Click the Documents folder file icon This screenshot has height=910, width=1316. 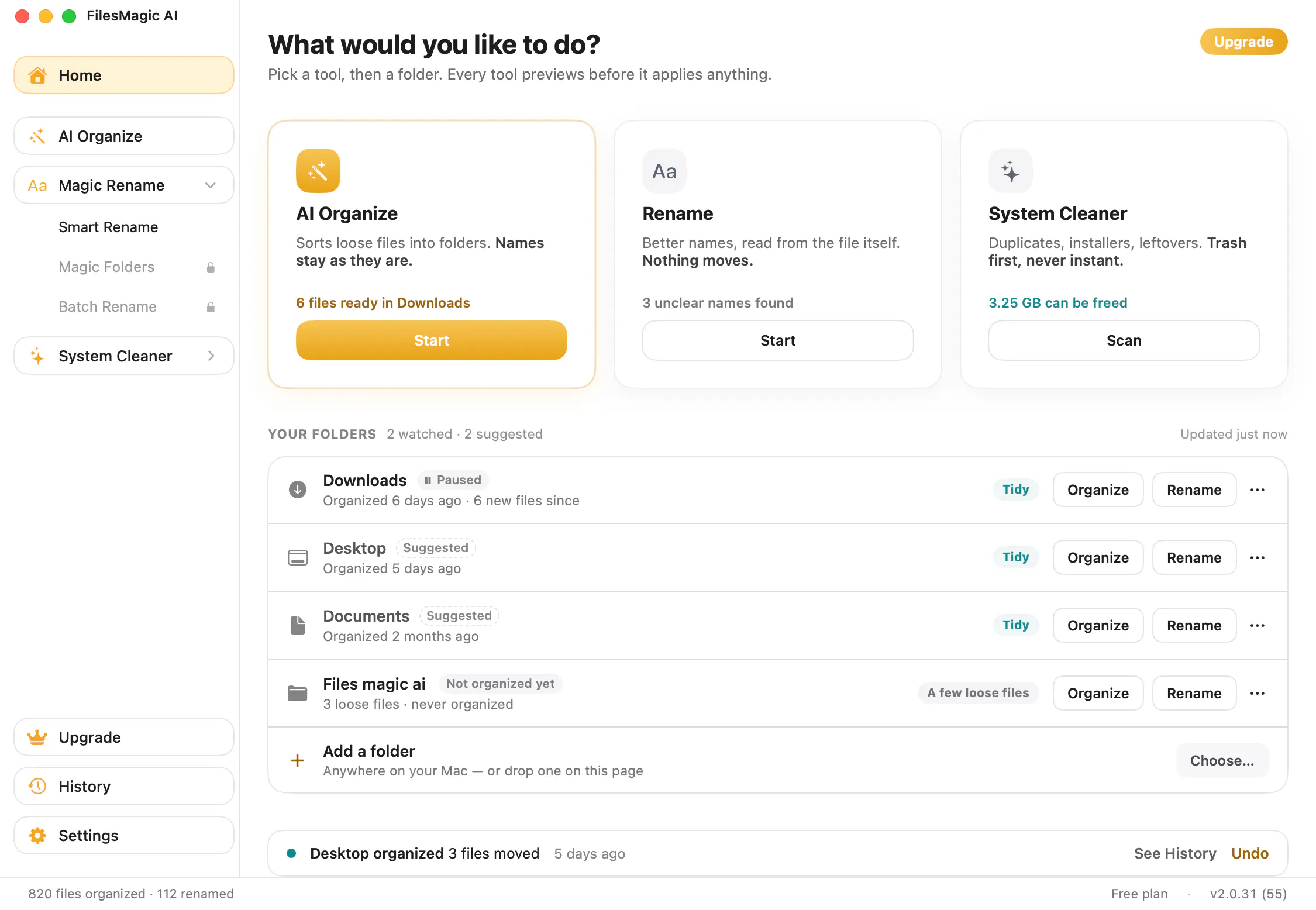coord(298,625)
